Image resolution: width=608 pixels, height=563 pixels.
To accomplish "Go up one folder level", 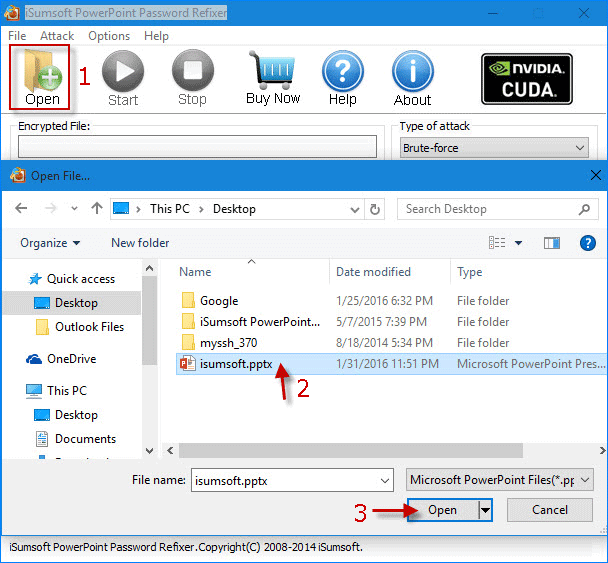I will tap(97, 209).
